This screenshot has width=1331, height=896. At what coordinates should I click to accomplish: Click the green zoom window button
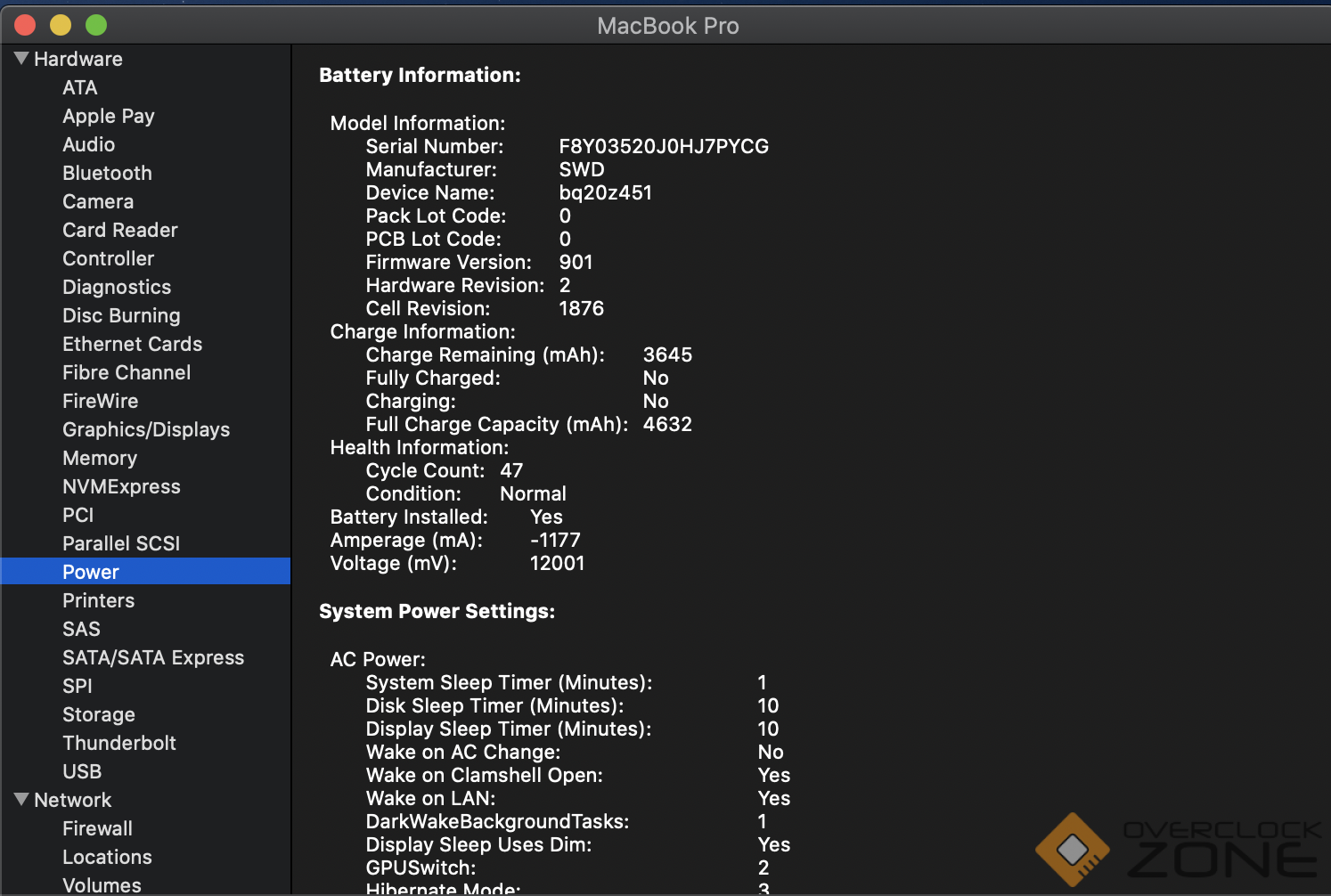coord(96,25)
